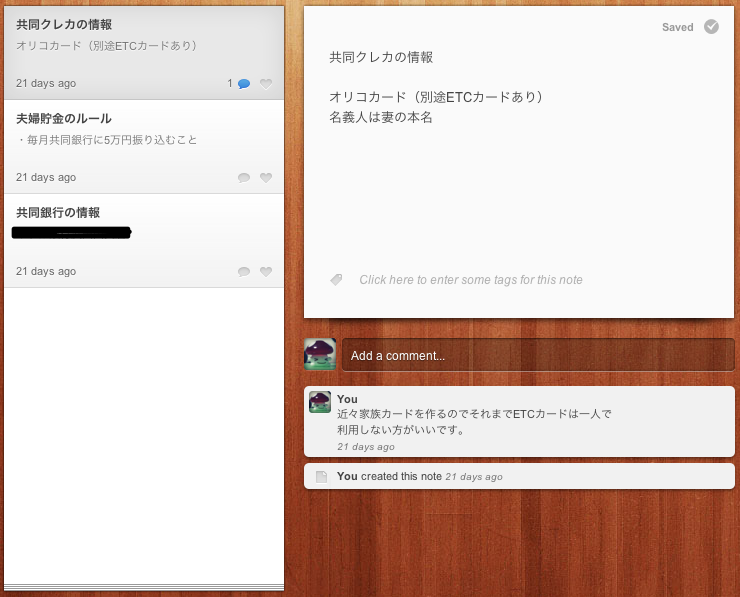The image size is (740, 597).
Task: Click the note body text 名義人は妻の本名
Action: pos(380,117)
